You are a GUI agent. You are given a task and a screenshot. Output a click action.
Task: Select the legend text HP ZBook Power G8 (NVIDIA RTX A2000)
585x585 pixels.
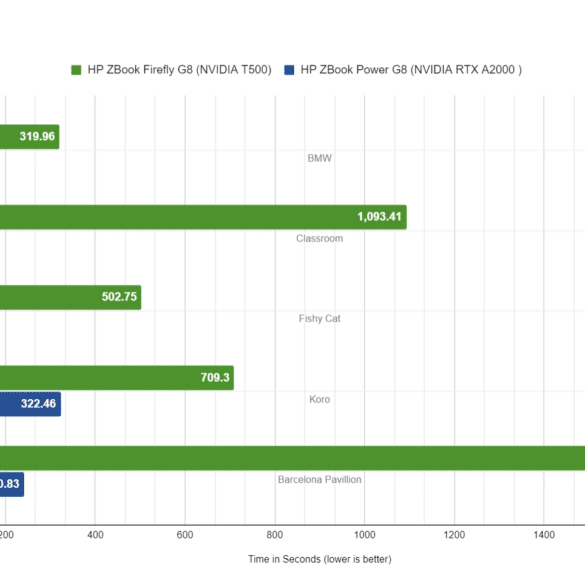click(x=411, y=70)
